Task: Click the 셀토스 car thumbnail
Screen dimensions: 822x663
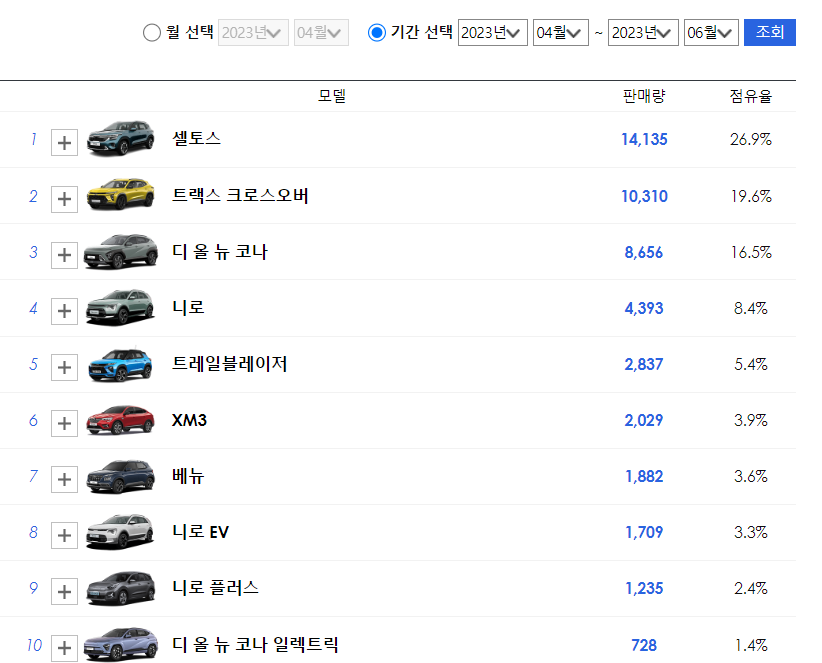Action: [121, 138]
